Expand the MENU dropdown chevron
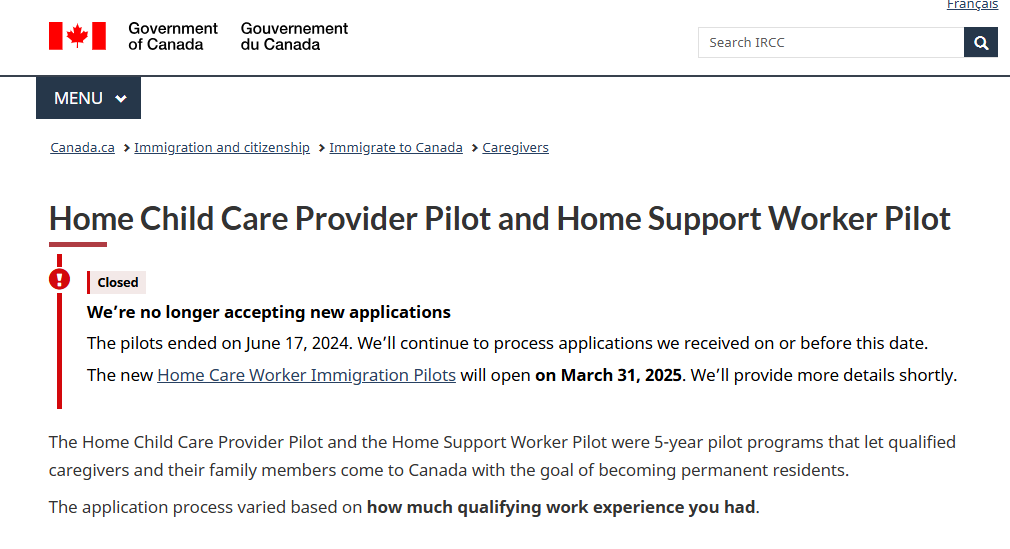Image resolution: width=1010 pixels, height=549 pixels. tap(121, 99)
